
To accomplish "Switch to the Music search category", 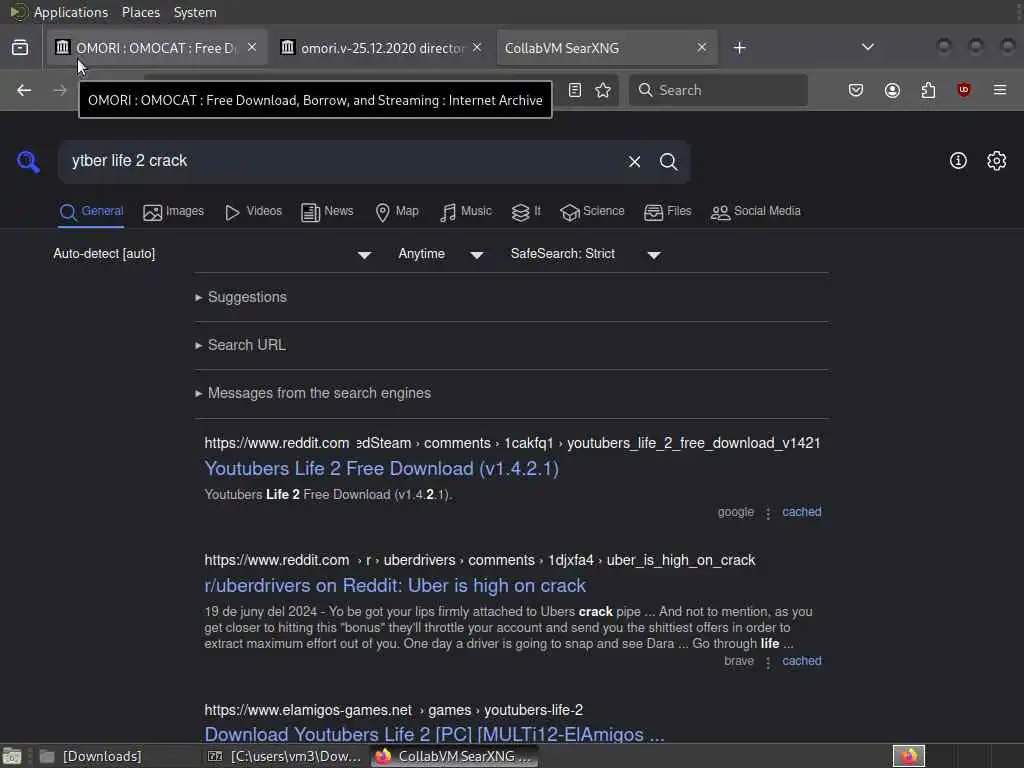I will click(x=466, y=212).
